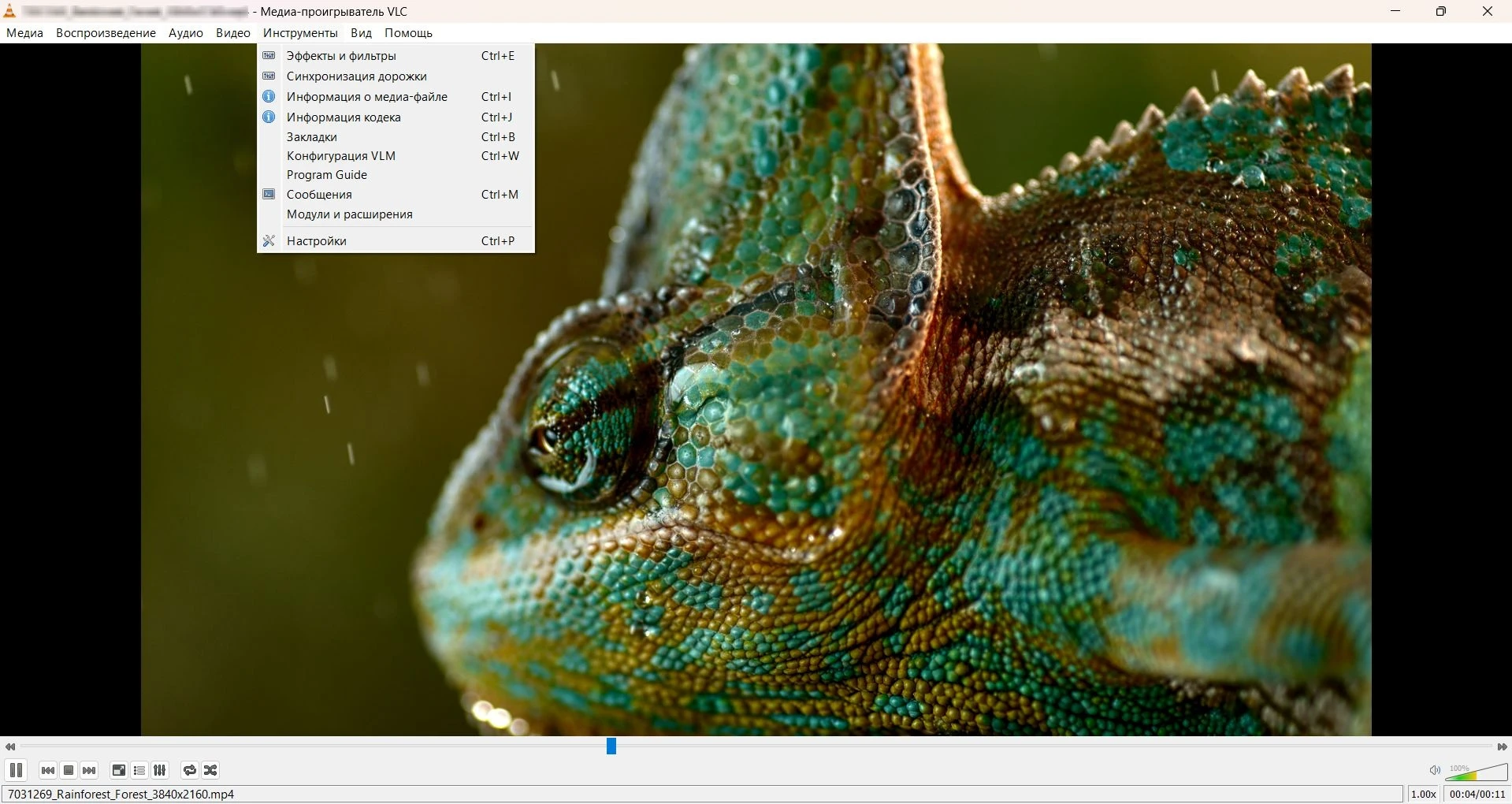Toggle fullscreen video mode icon

click(x=119, y=770)
